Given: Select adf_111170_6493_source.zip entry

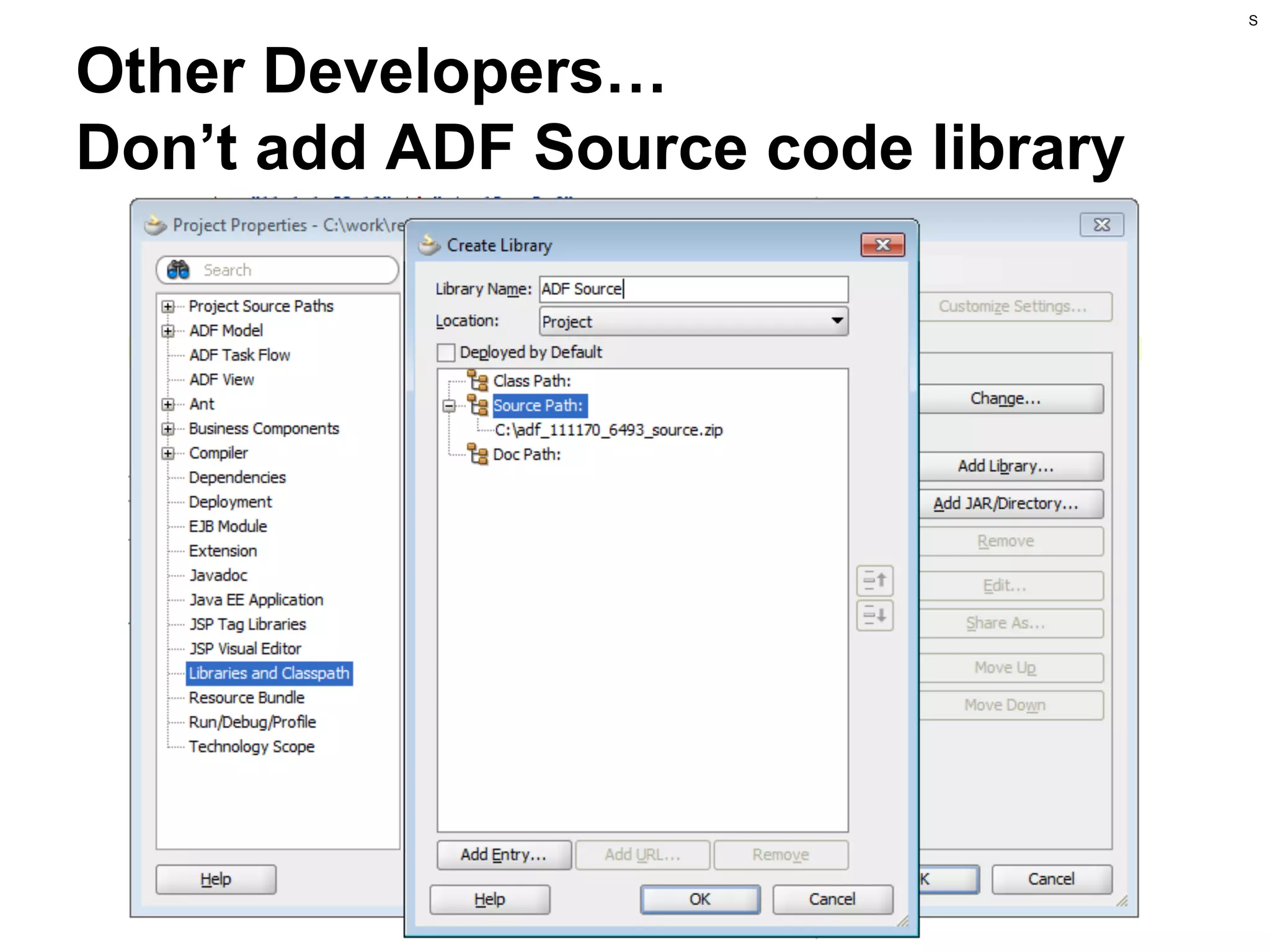Looking at the screenshot, I should [x=609, y=430].
